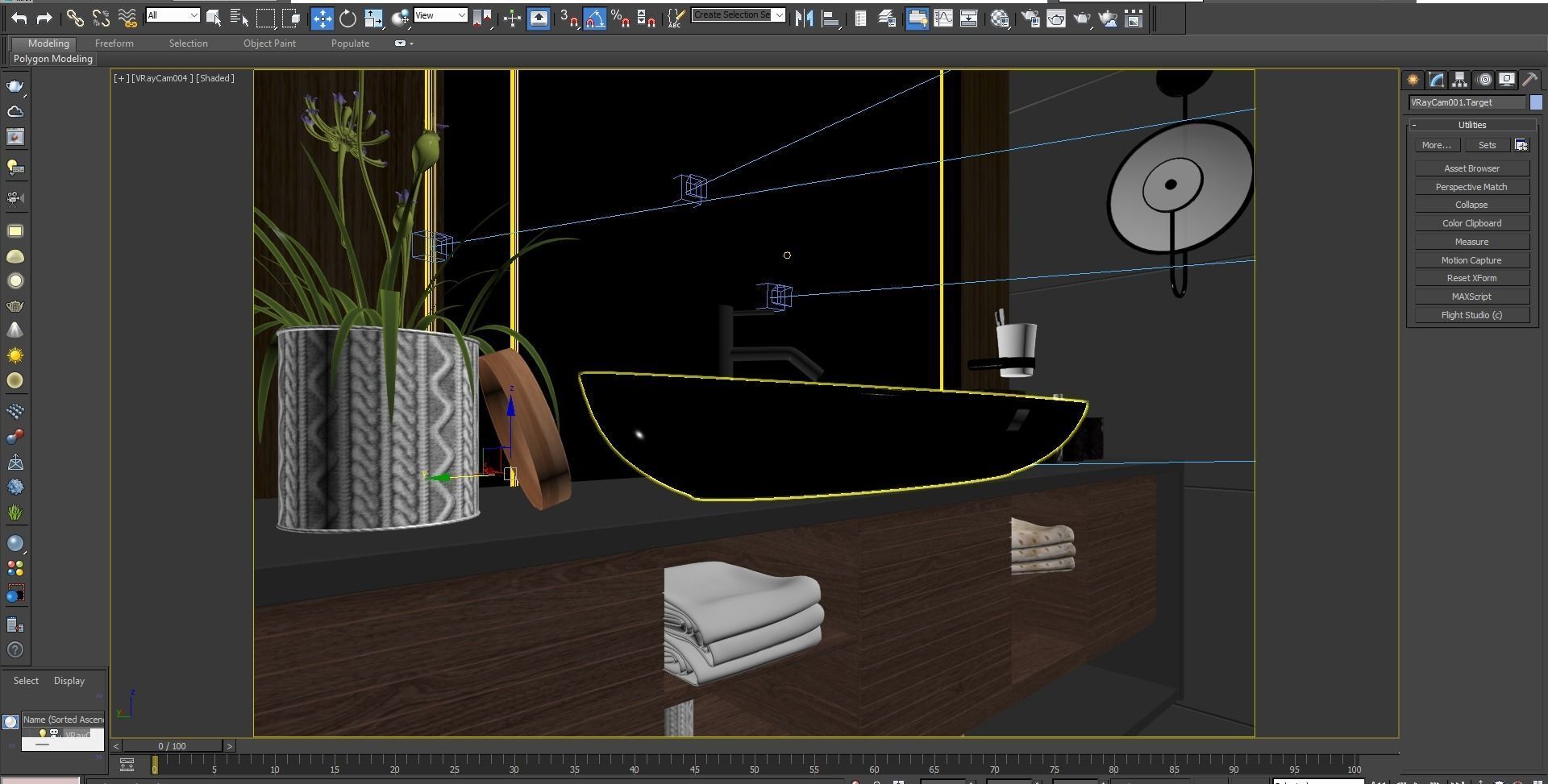The height and width of the screenshot is (784, 1548).
Task: Toggle Keyboard Shortcut Override
Action: (539, 18)
